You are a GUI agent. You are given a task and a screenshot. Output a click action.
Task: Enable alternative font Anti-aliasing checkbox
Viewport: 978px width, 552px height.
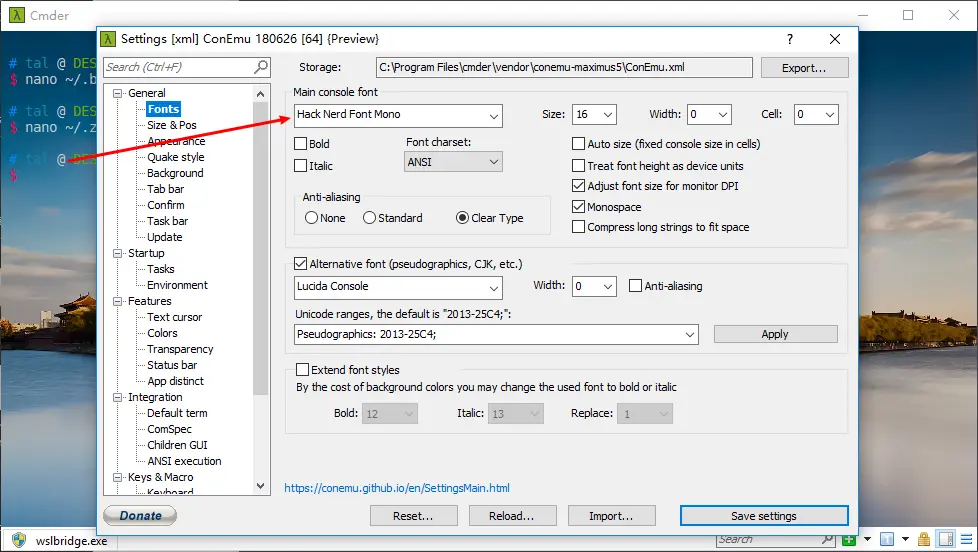[x=636, y=286]
